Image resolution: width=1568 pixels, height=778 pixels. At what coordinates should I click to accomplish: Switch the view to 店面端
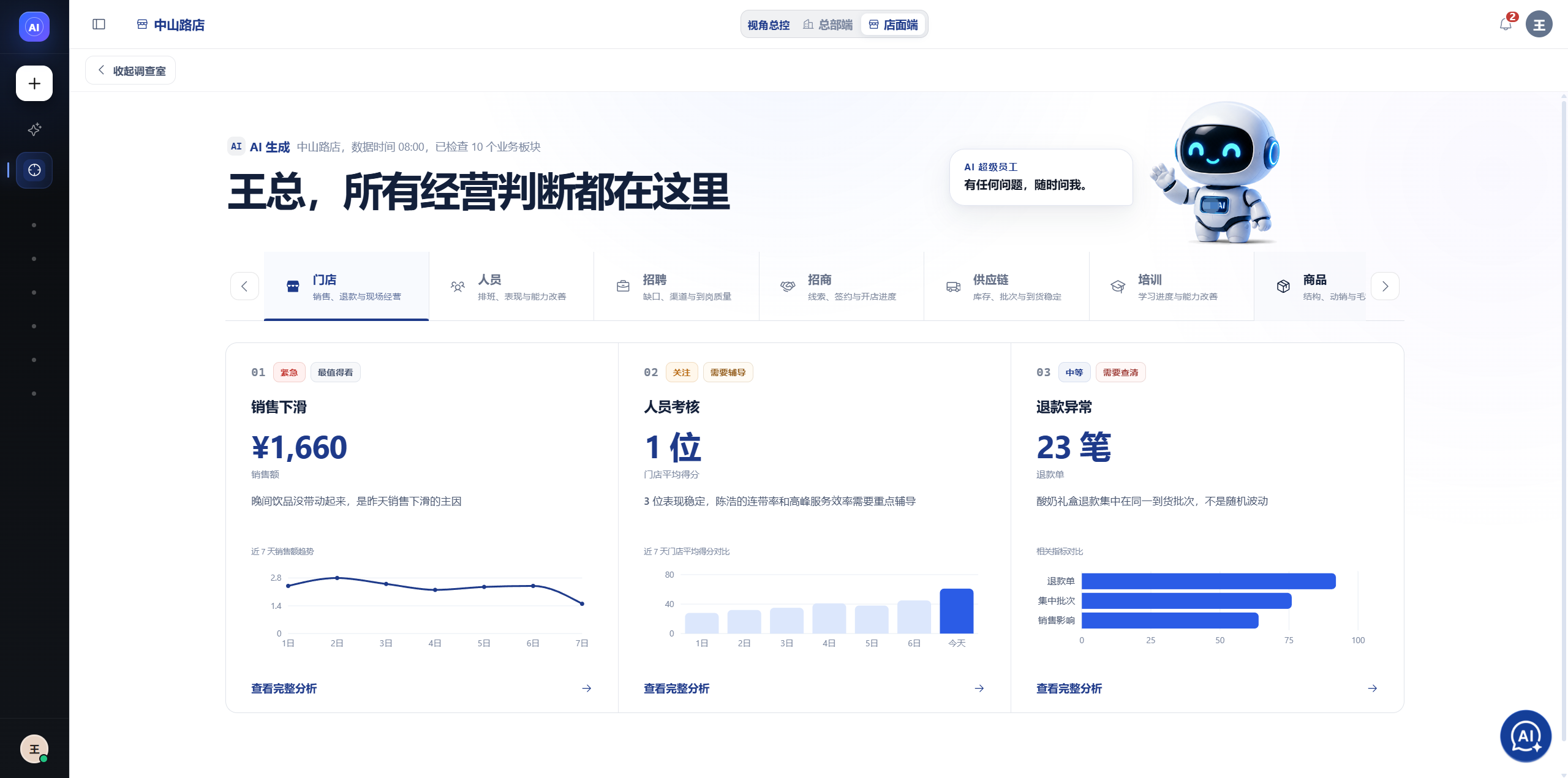click(x=894, y=25)
